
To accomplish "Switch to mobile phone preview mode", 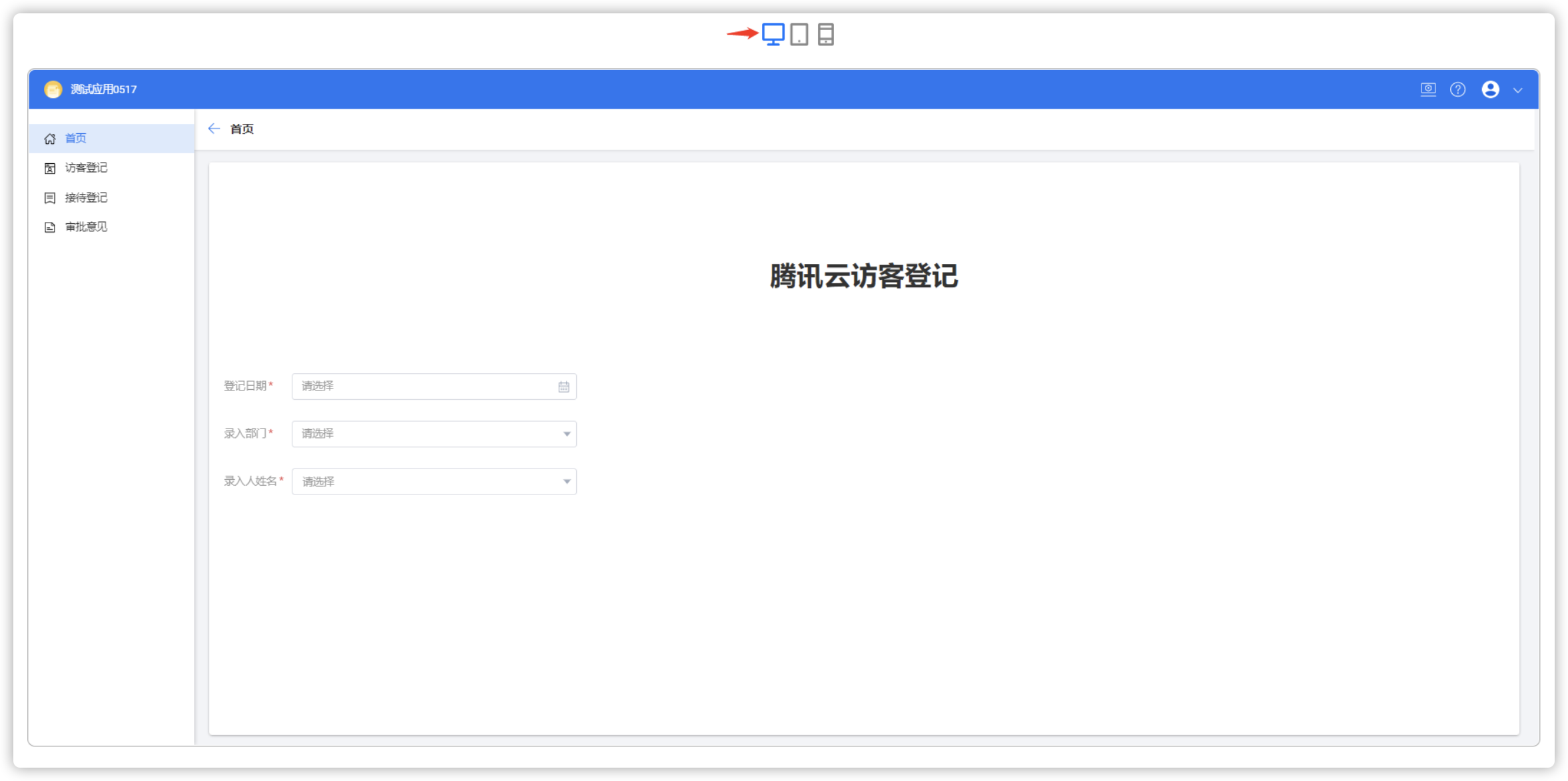I will [x=826, y=34].
